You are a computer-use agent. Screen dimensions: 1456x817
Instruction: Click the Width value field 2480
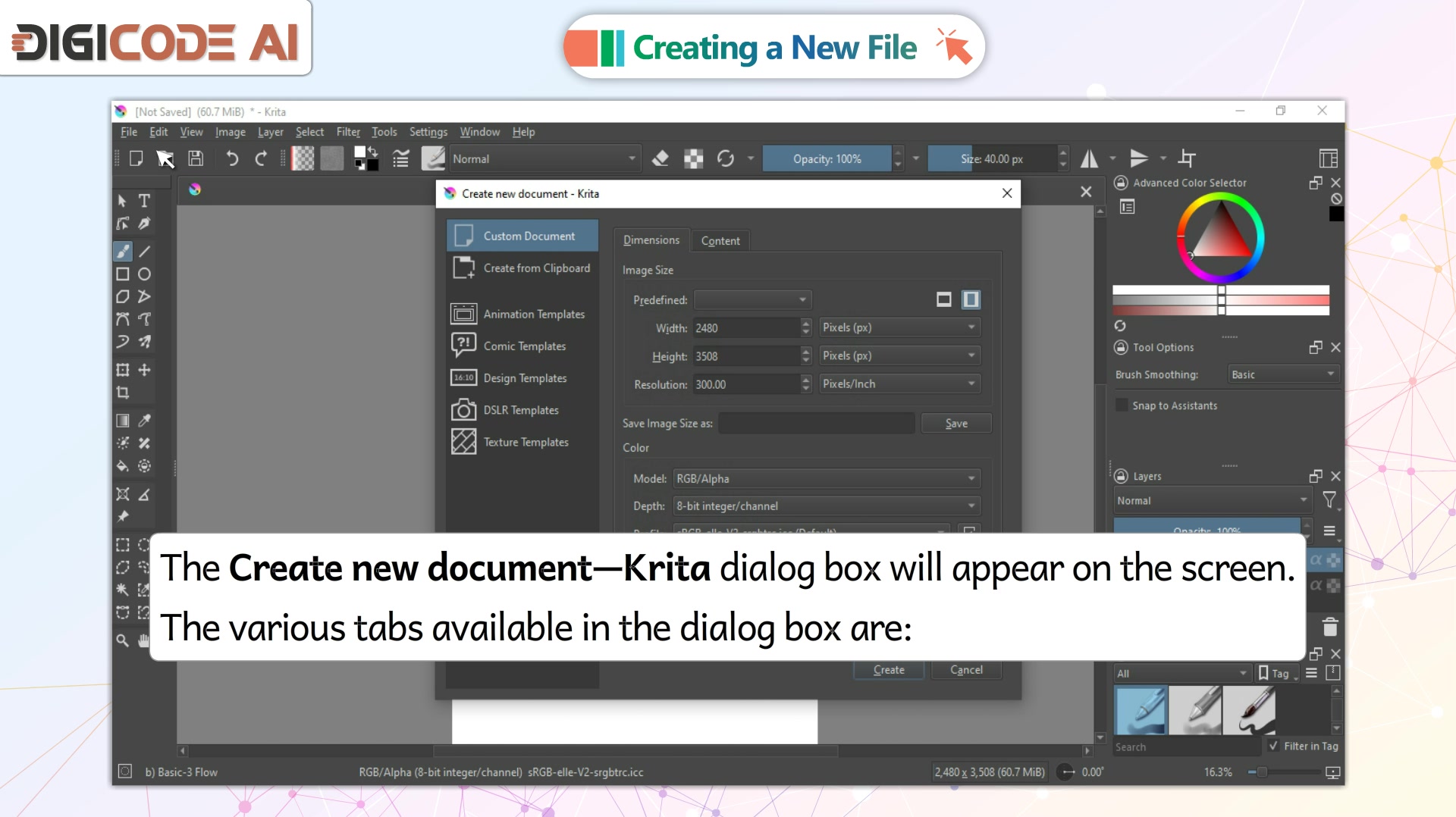coord(746,328)
